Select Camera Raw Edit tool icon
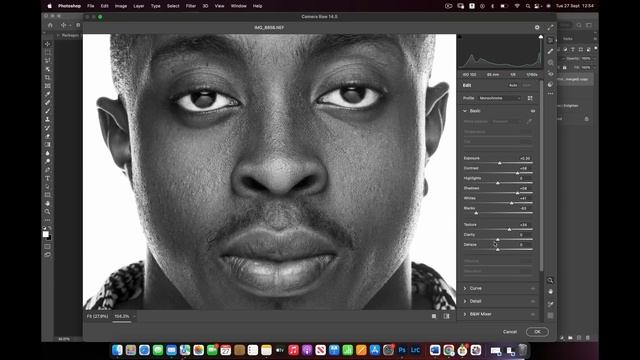640x360 pixels. pyautogui.click(x=550, y=40)
